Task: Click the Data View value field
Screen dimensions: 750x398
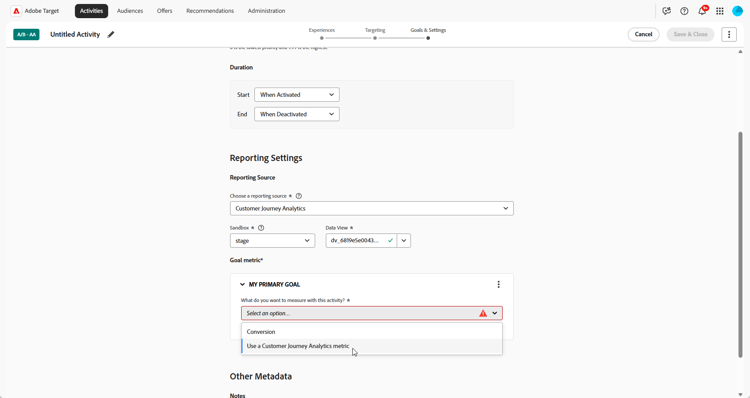Action: (361, 241)
